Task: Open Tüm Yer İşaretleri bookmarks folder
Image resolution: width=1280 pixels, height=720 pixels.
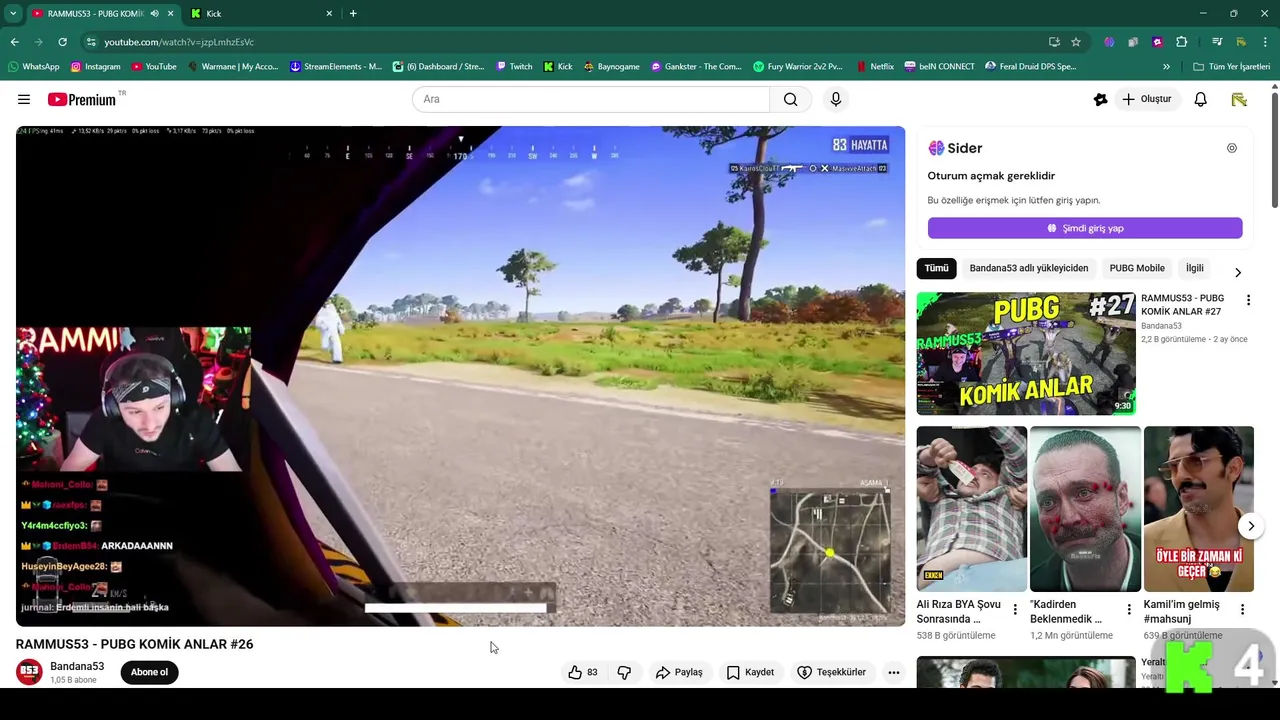Action: (1231, 67)
